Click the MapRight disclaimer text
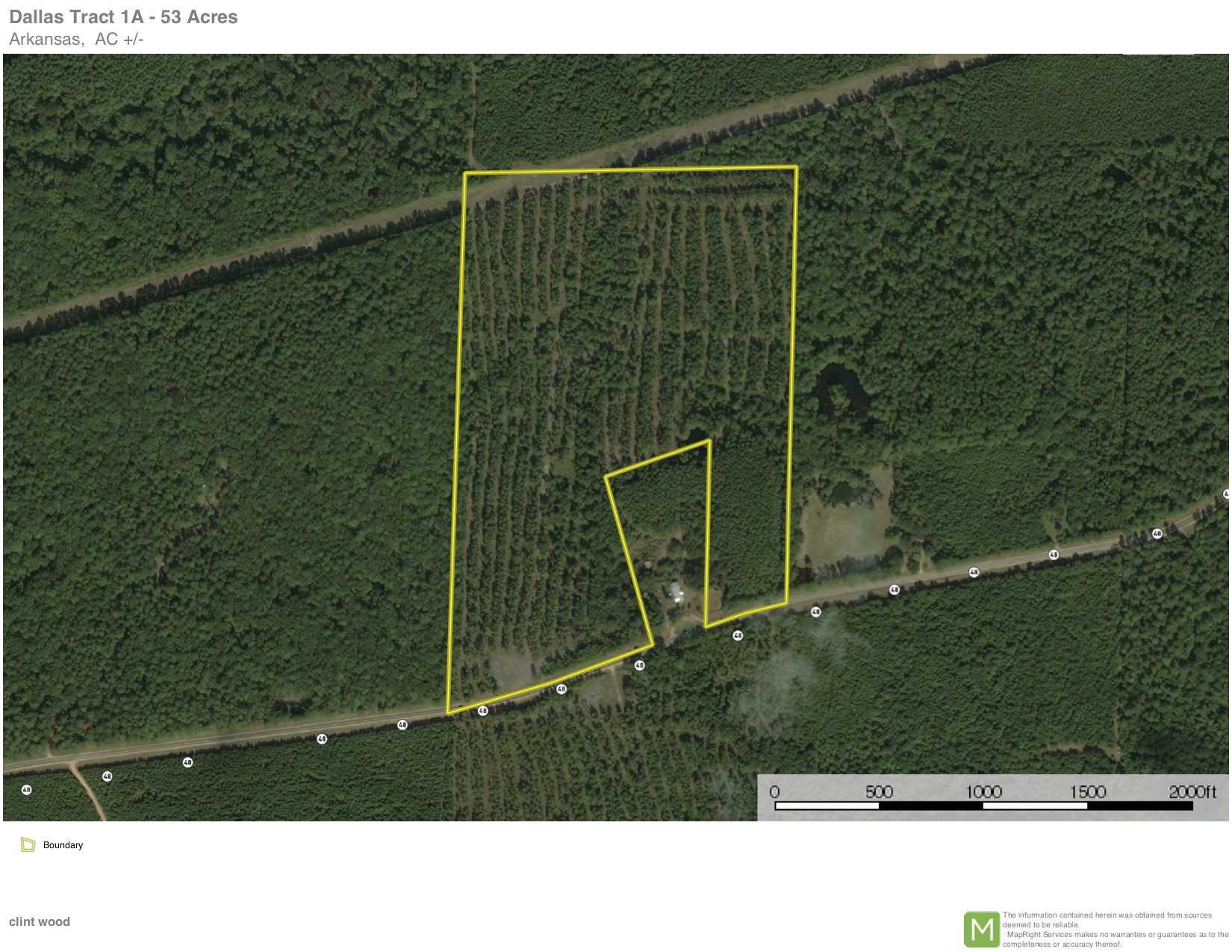 tap(1116, 930)
